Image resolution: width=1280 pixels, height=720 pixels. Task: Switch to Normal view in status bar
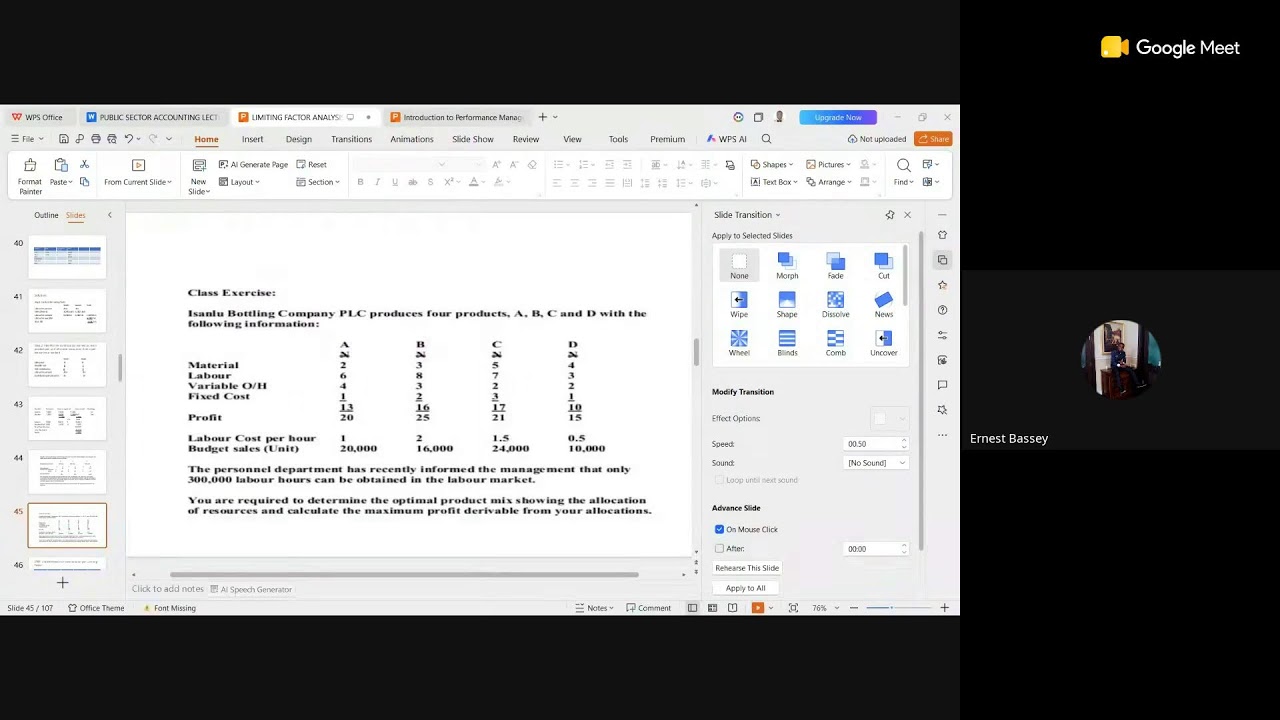692,608
